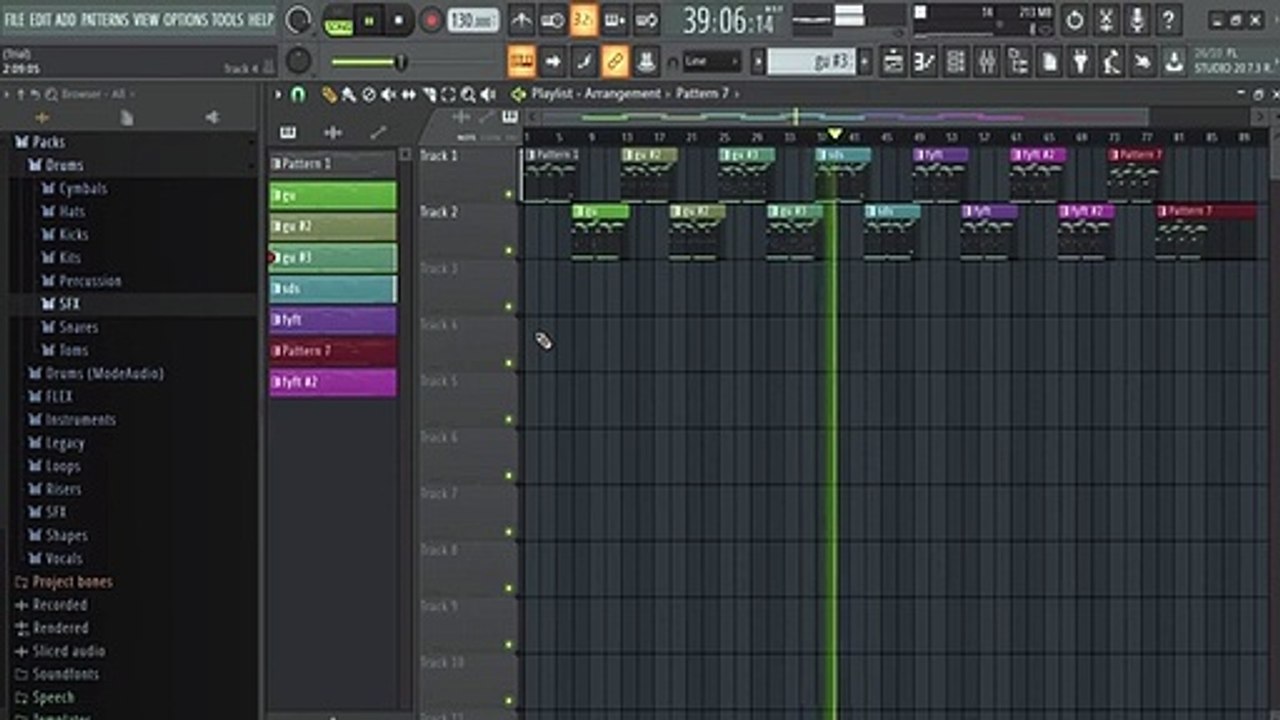Image resolution: width=1280 pixels, height=720 pixels.
Task: Select 'gu #2' pattern in picker
Action: (333, 227)
